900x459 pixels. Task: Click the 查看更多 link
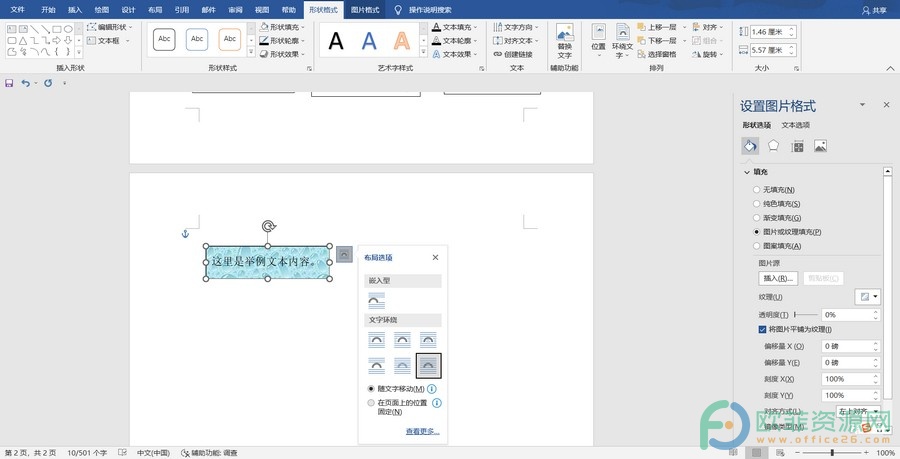[422, 431]
